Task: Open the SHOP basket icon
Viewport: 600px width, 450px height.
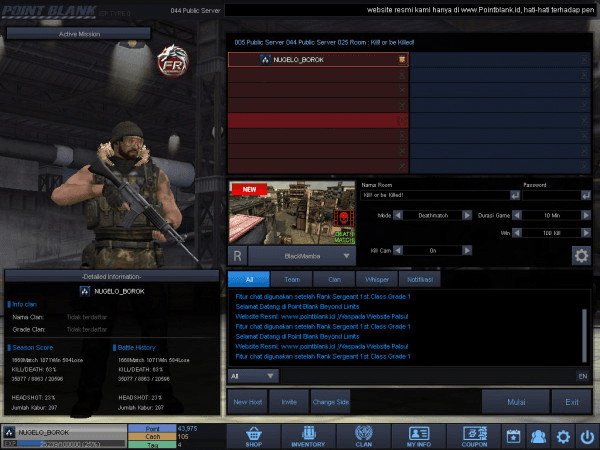Action: point(254,437)
